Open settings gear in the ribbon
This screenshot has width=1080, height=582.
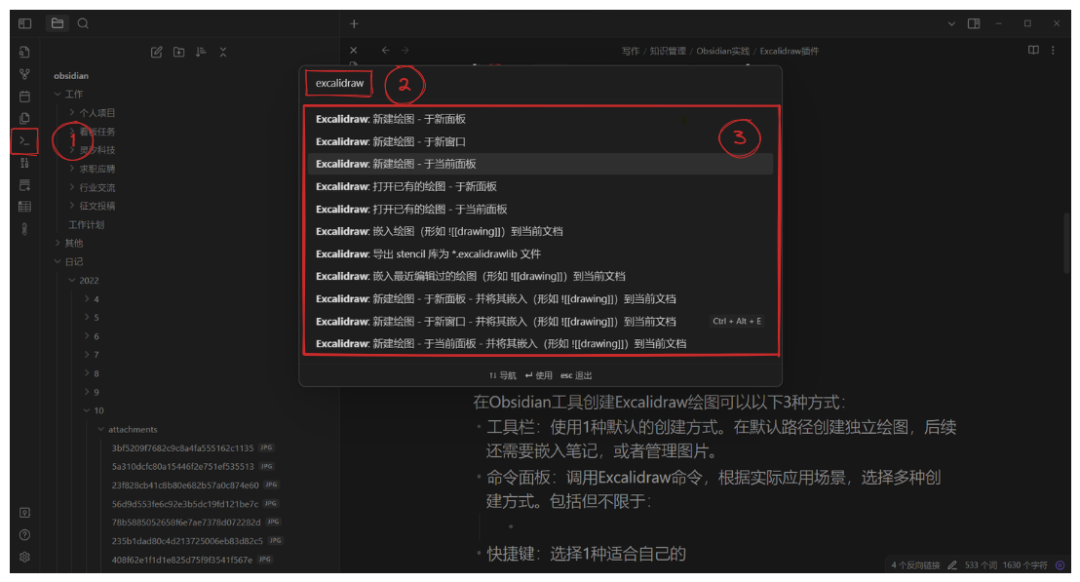point(25,557)
